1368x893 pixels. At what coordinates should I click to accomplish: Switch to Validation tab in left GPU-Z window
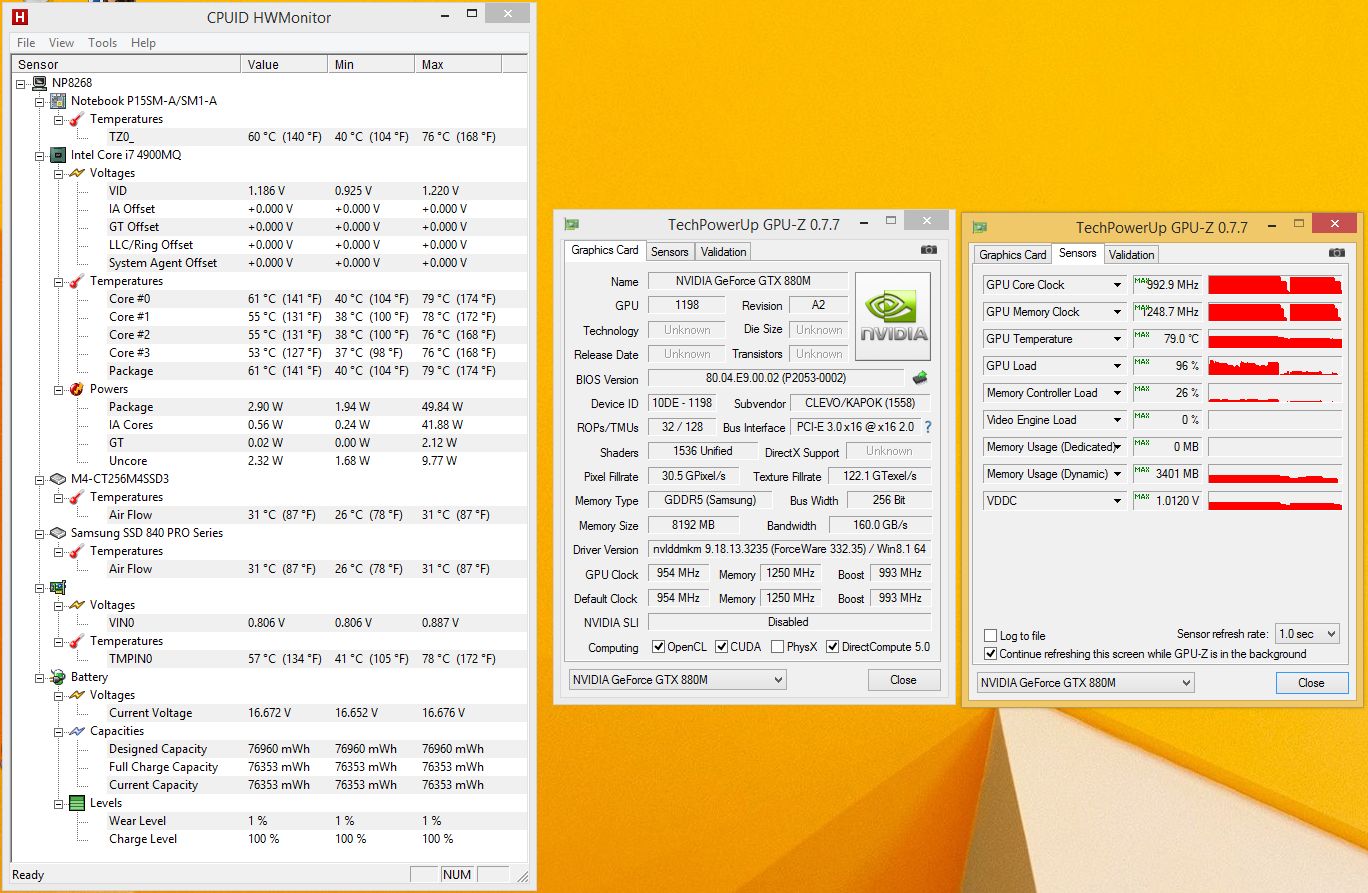723,252
